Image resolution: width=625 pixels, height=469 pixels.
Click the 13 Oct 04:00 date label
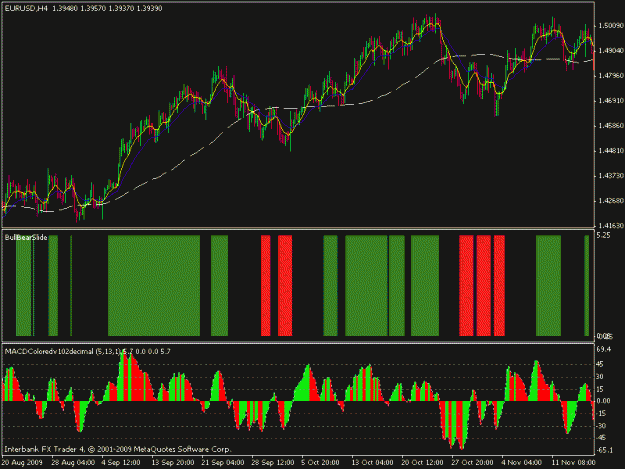[x=372, y=463]
